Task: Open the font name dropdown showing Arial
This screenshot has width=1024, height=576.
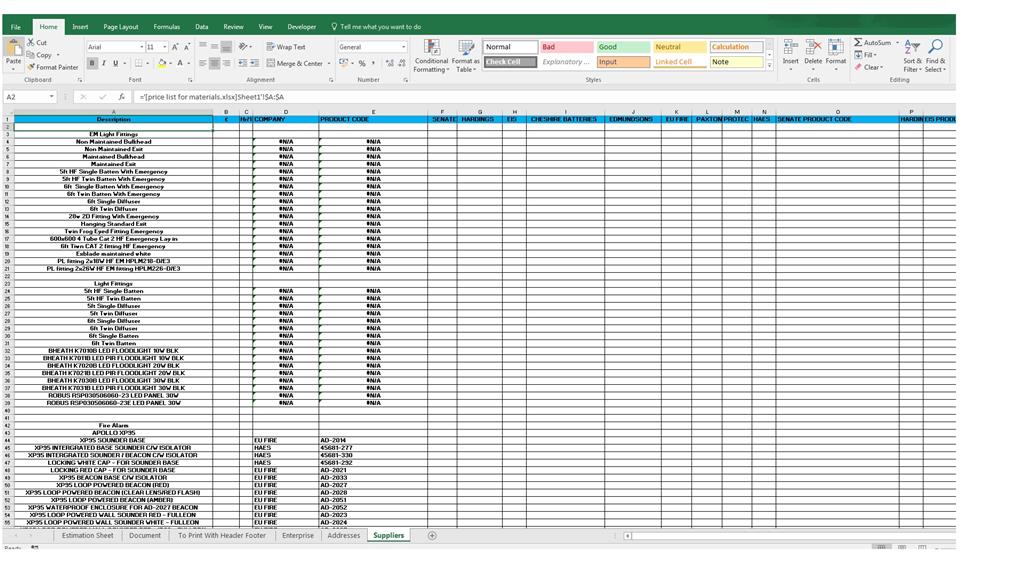Action: point(142,47)
